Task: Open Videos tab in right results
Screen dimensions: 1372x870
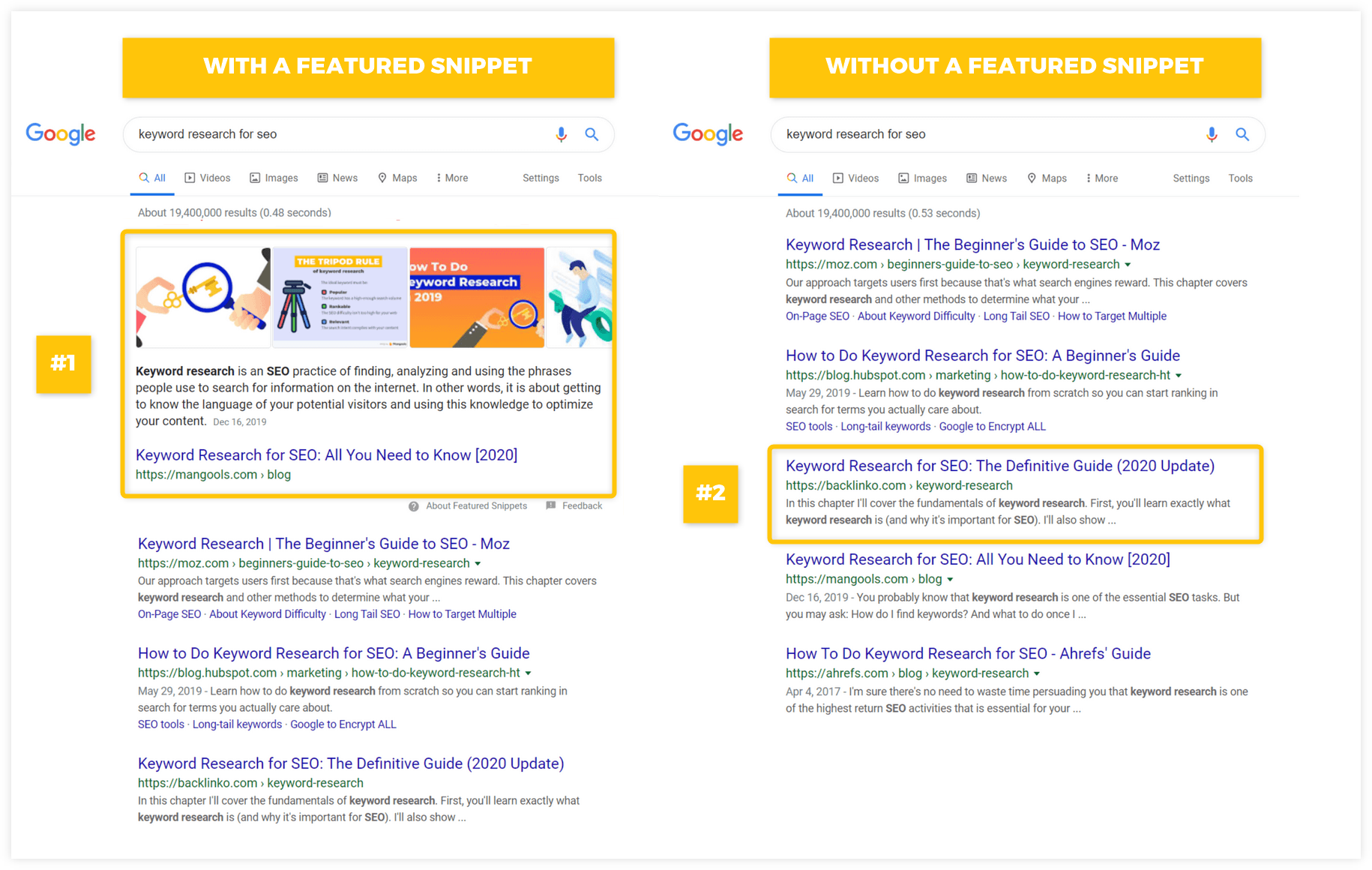Action: pos(855,178)
